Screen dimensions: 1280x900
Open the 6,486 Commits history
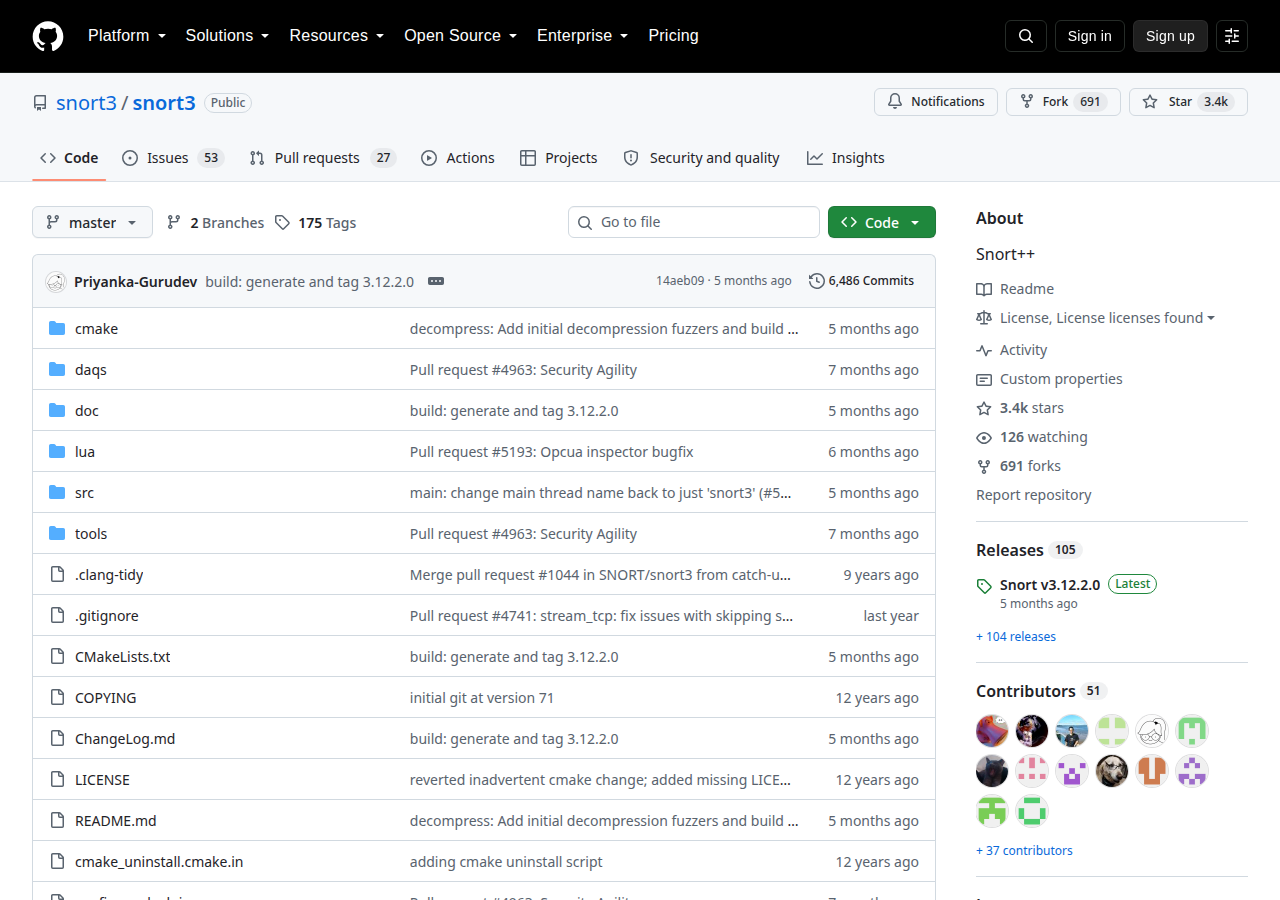tap(862, 281)
